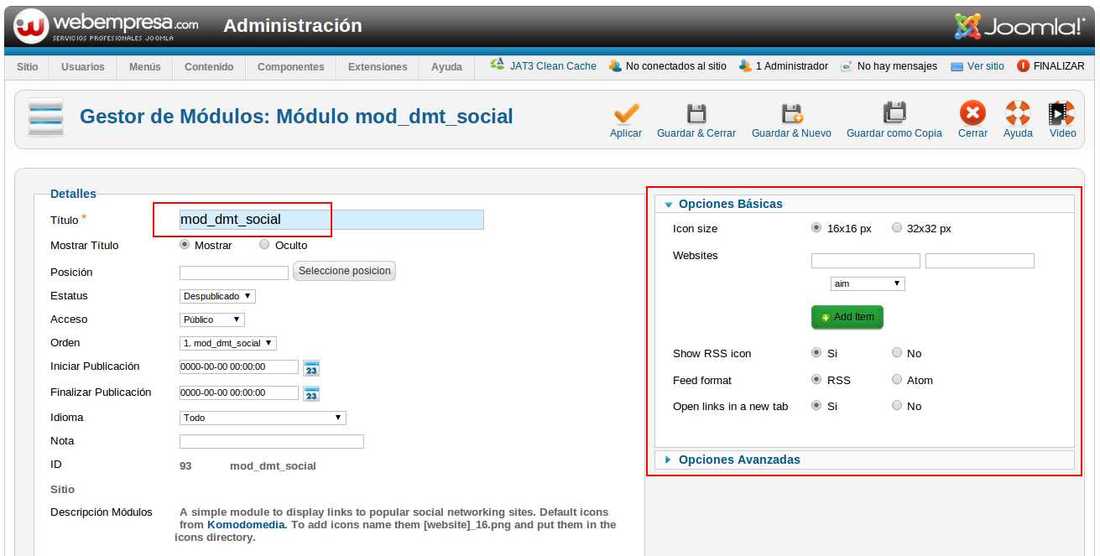Click the webempresa.com logo
Viewport: 1100px width, 556px height.
click(x=106, y=27)
